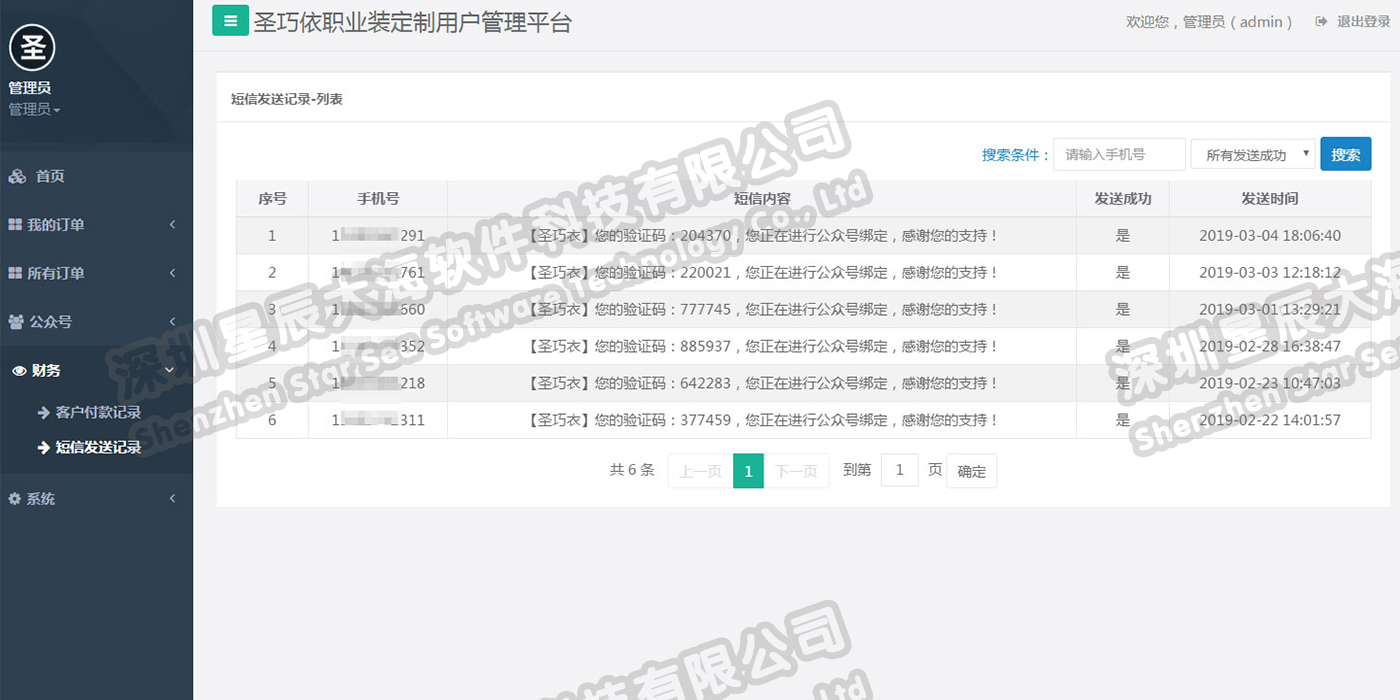Click the dashboard icon beside 首页

point(17,176)
